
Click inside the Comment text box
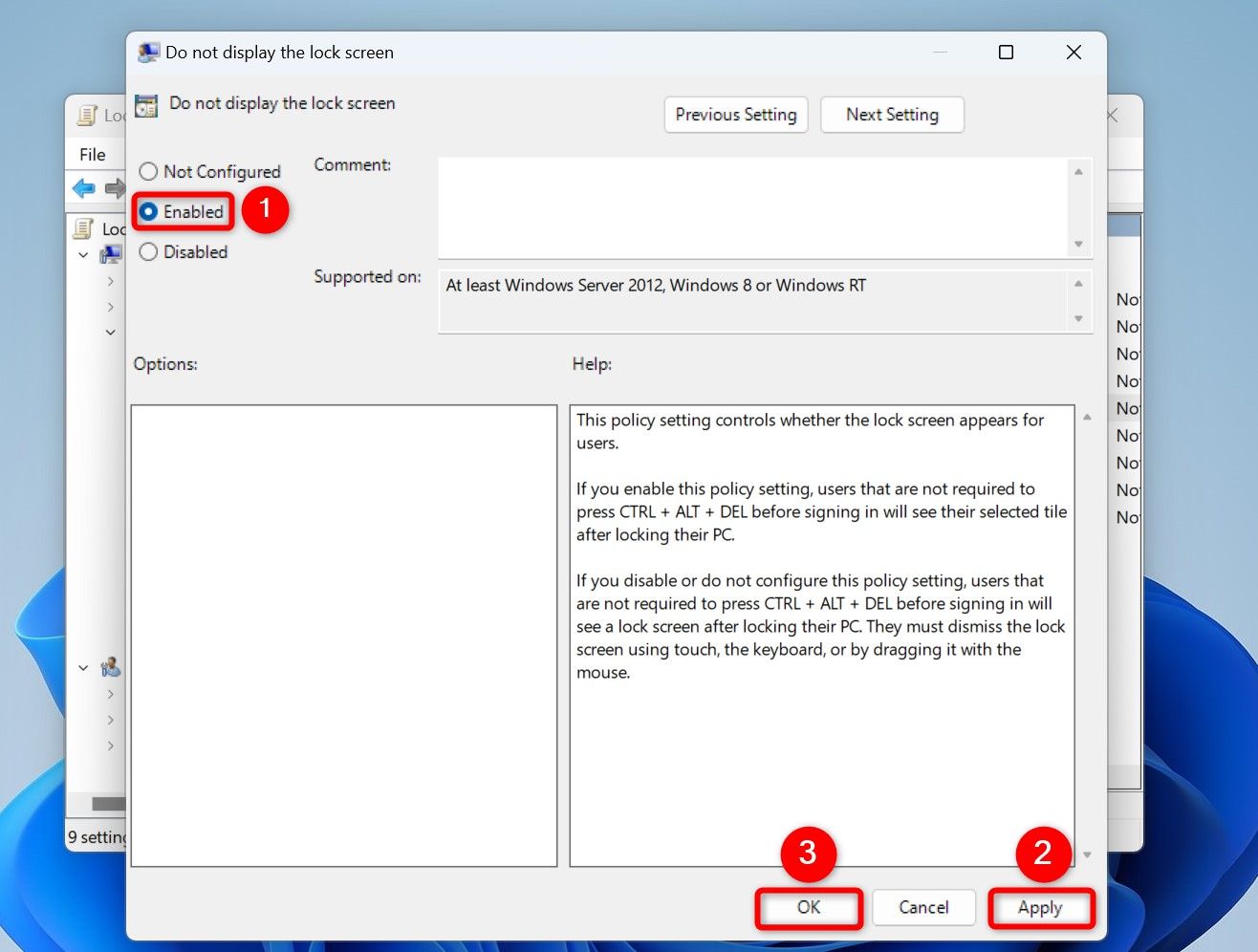point(752,207)
